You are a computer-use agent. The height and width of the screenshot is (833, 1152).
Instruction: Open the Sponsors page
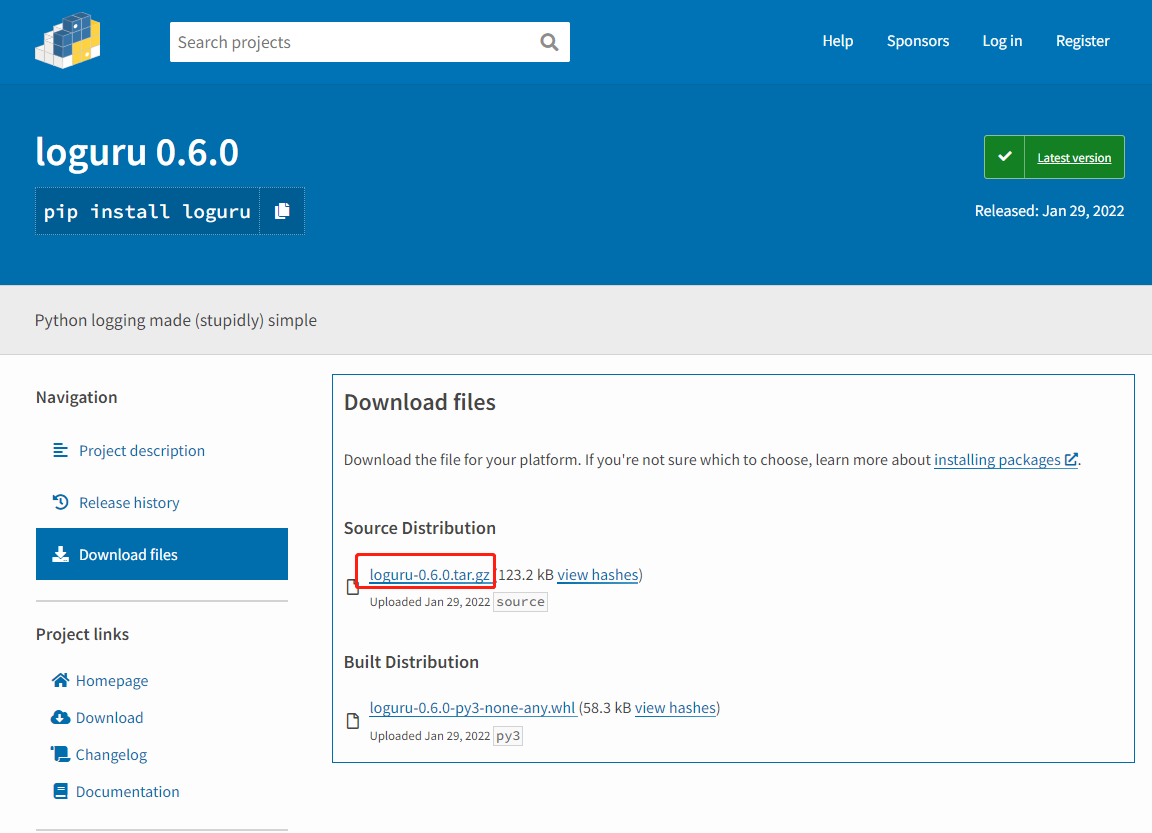(x=918, y=41)
